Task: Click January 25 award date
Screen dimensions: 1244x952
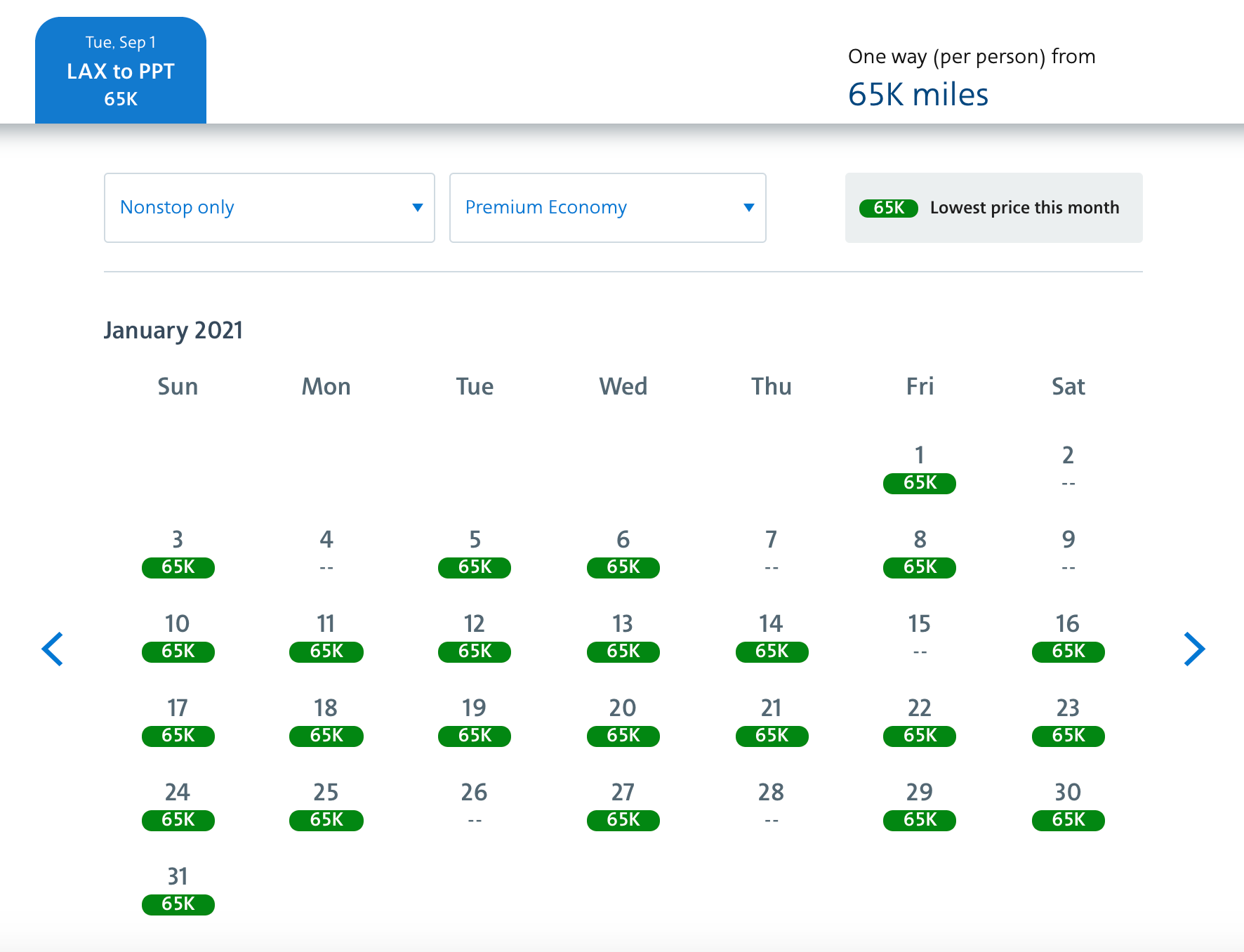Action: (326, 806)
